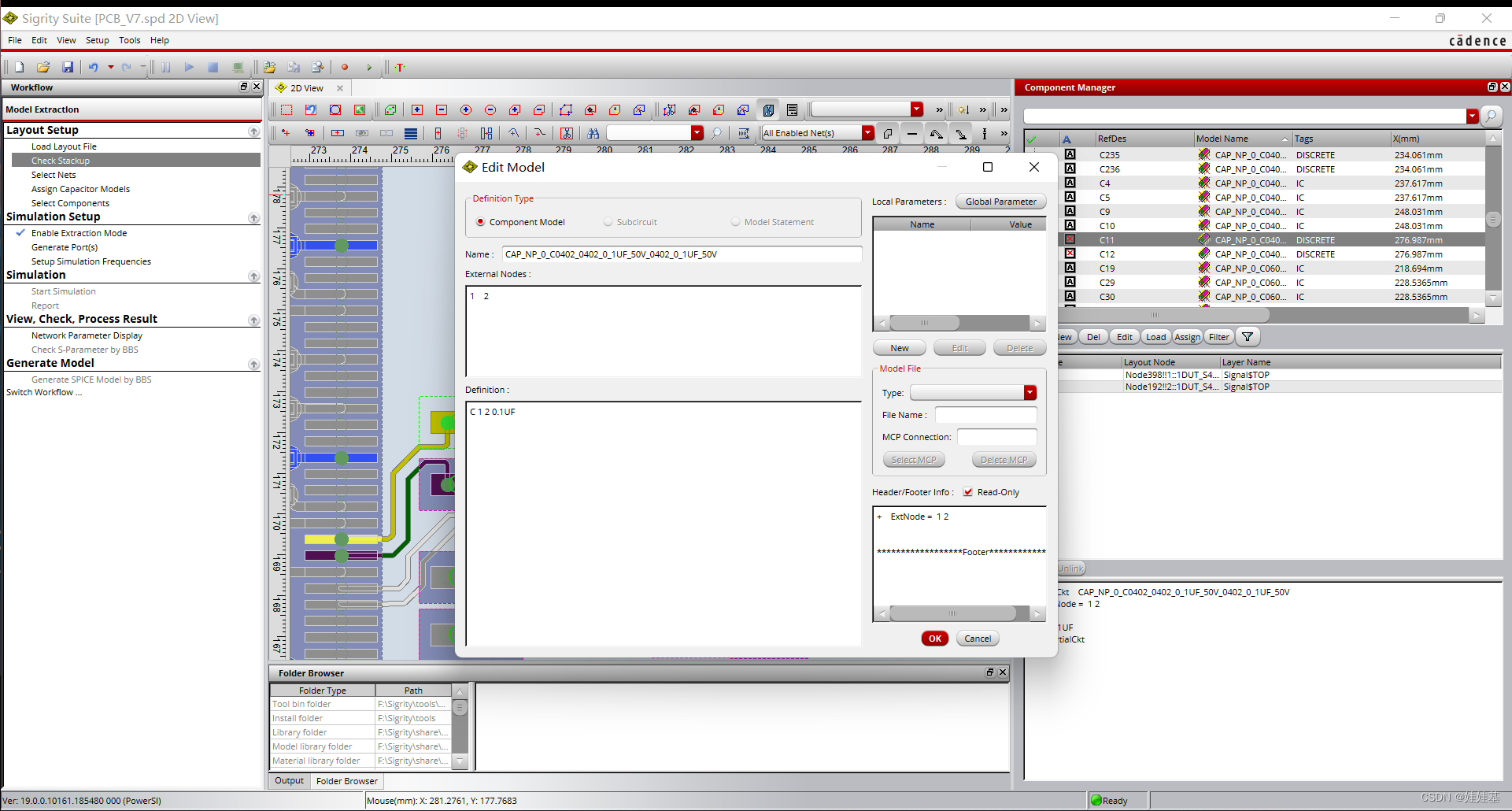Collapse the Simulation workflow section
The image size is (1512, 811).
[x=253, y=276]
